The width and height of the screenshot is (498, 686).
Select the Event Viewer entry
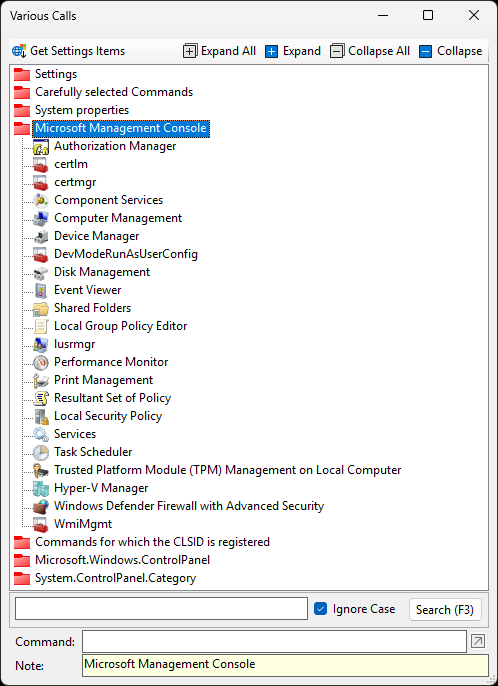88,290
